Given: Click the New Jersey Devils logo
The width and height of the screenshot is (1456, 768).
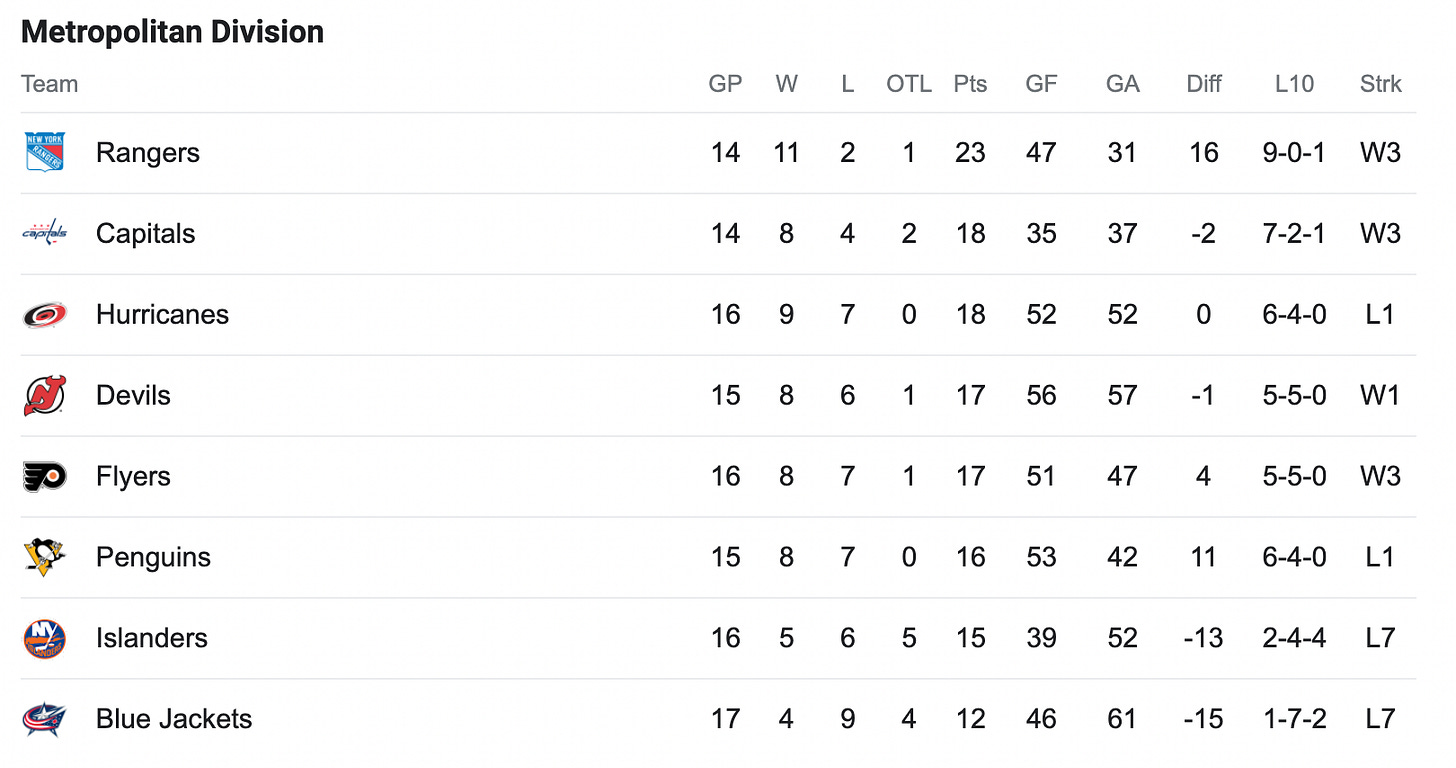Looking at the screenshot, I should (45, 395).
